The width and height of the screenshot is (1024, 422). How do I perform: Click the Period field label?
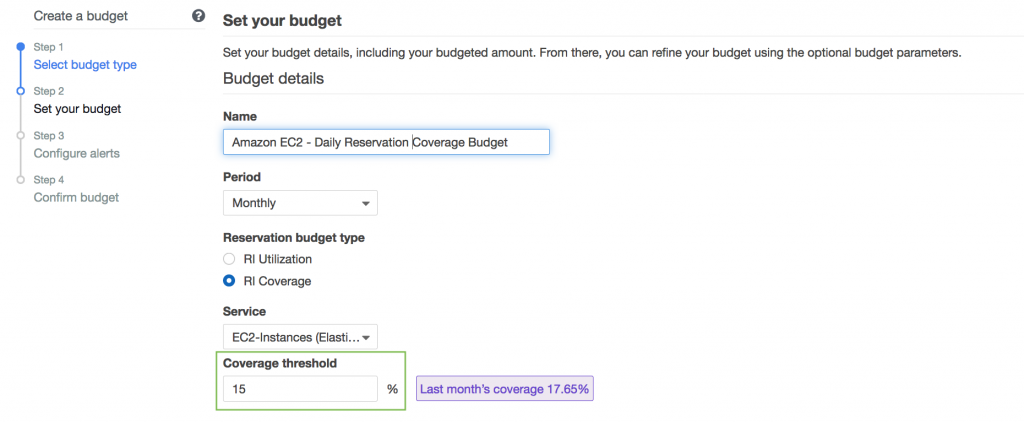242,177
